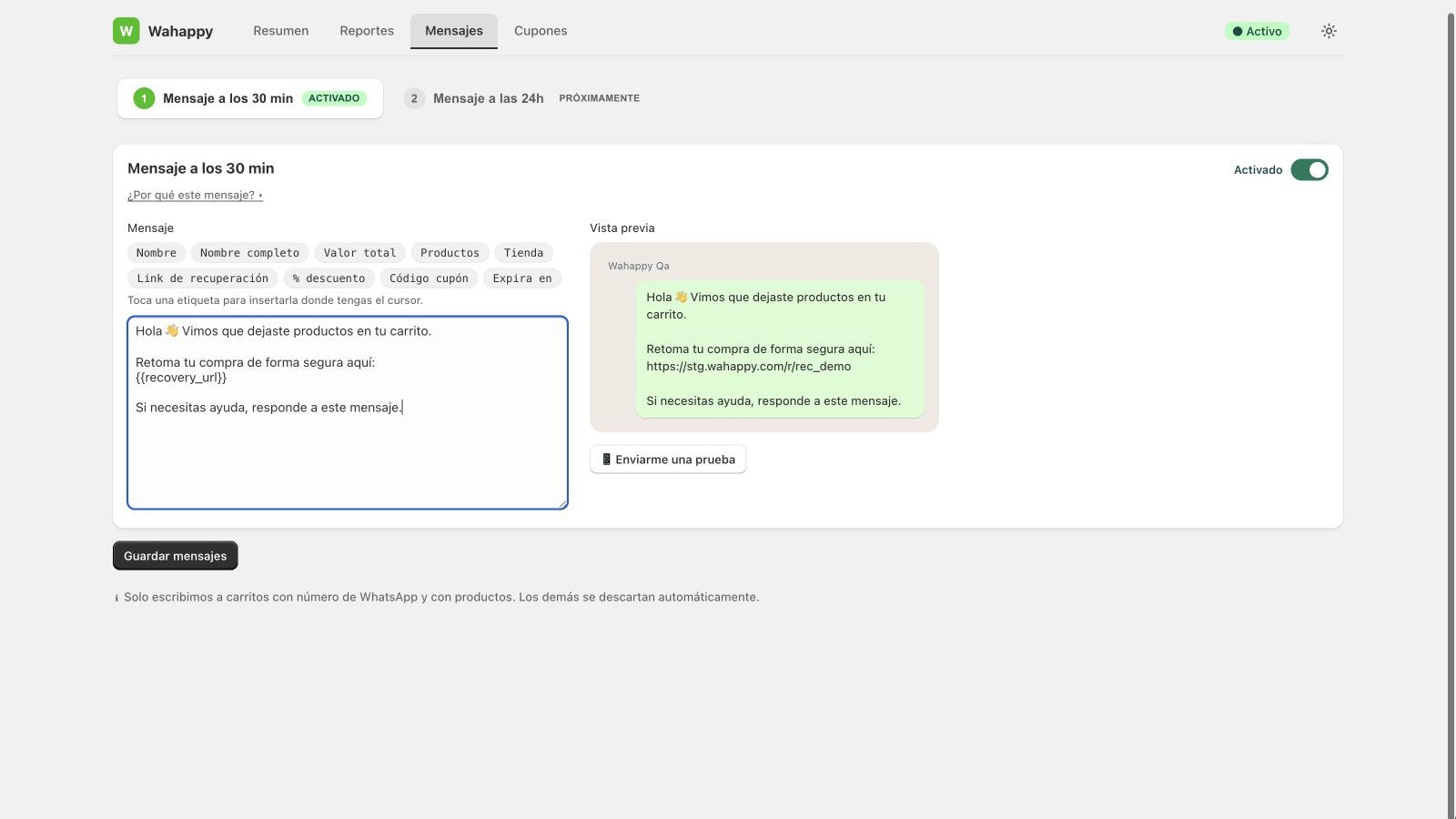Screen dimensions: 1456x819
Task: Click the green Activo status indicator
Action: 1257,31
